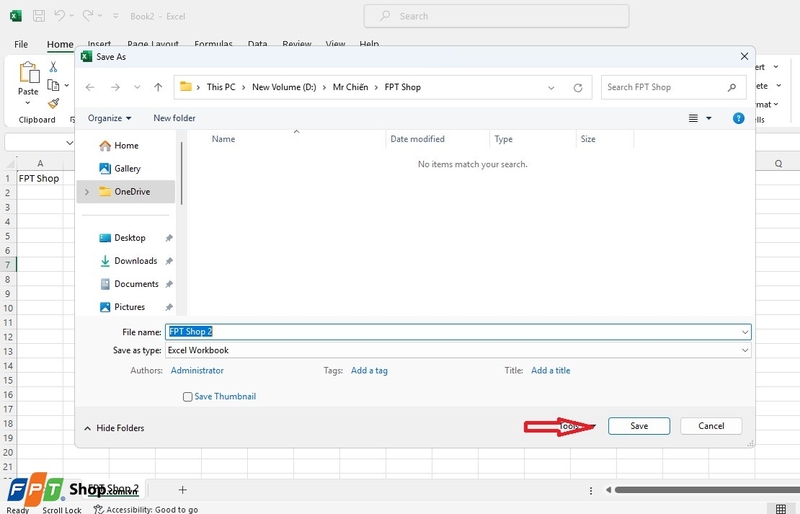The width and height of the screenshot is (800, 514).
Task: Open Documents quick access folder
Action: pyautogui.click(x=136, y=284)
